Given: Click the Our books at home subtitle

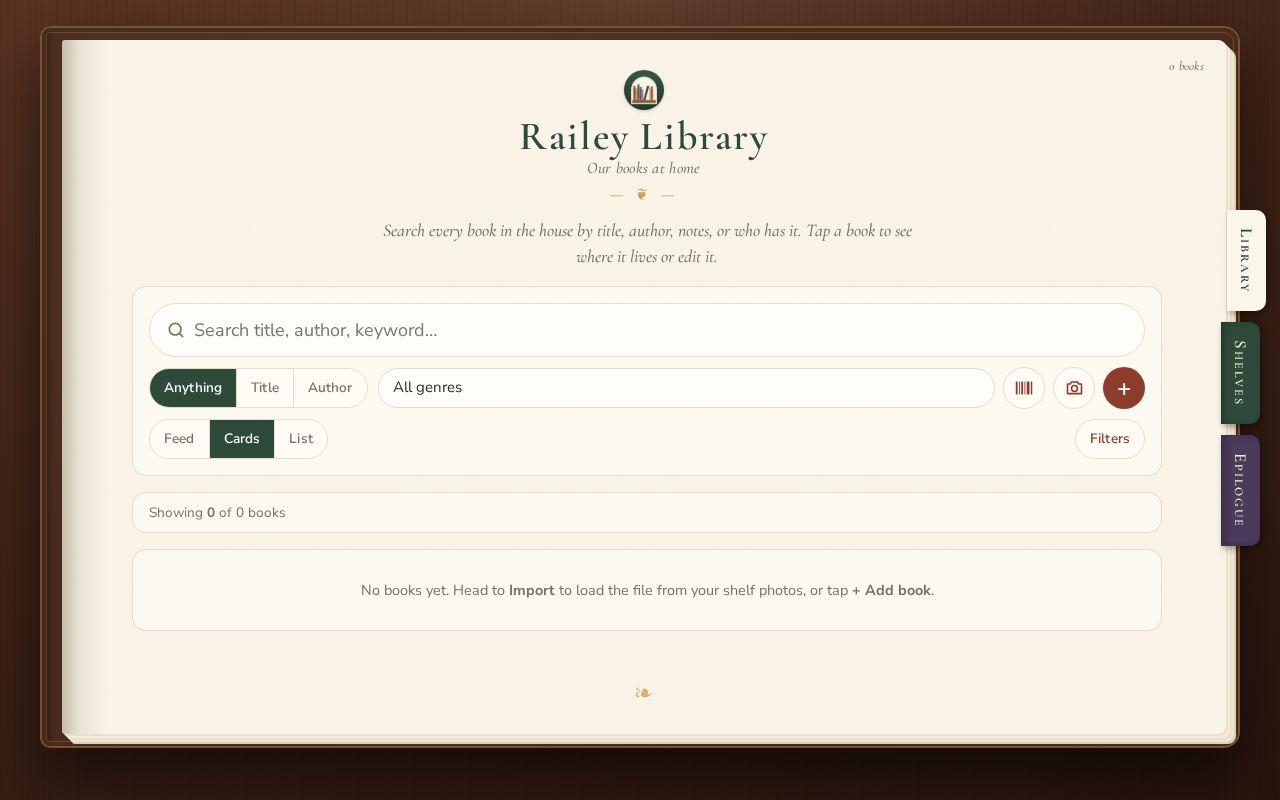Looking at the screenshot, I should tap(644, 169).
